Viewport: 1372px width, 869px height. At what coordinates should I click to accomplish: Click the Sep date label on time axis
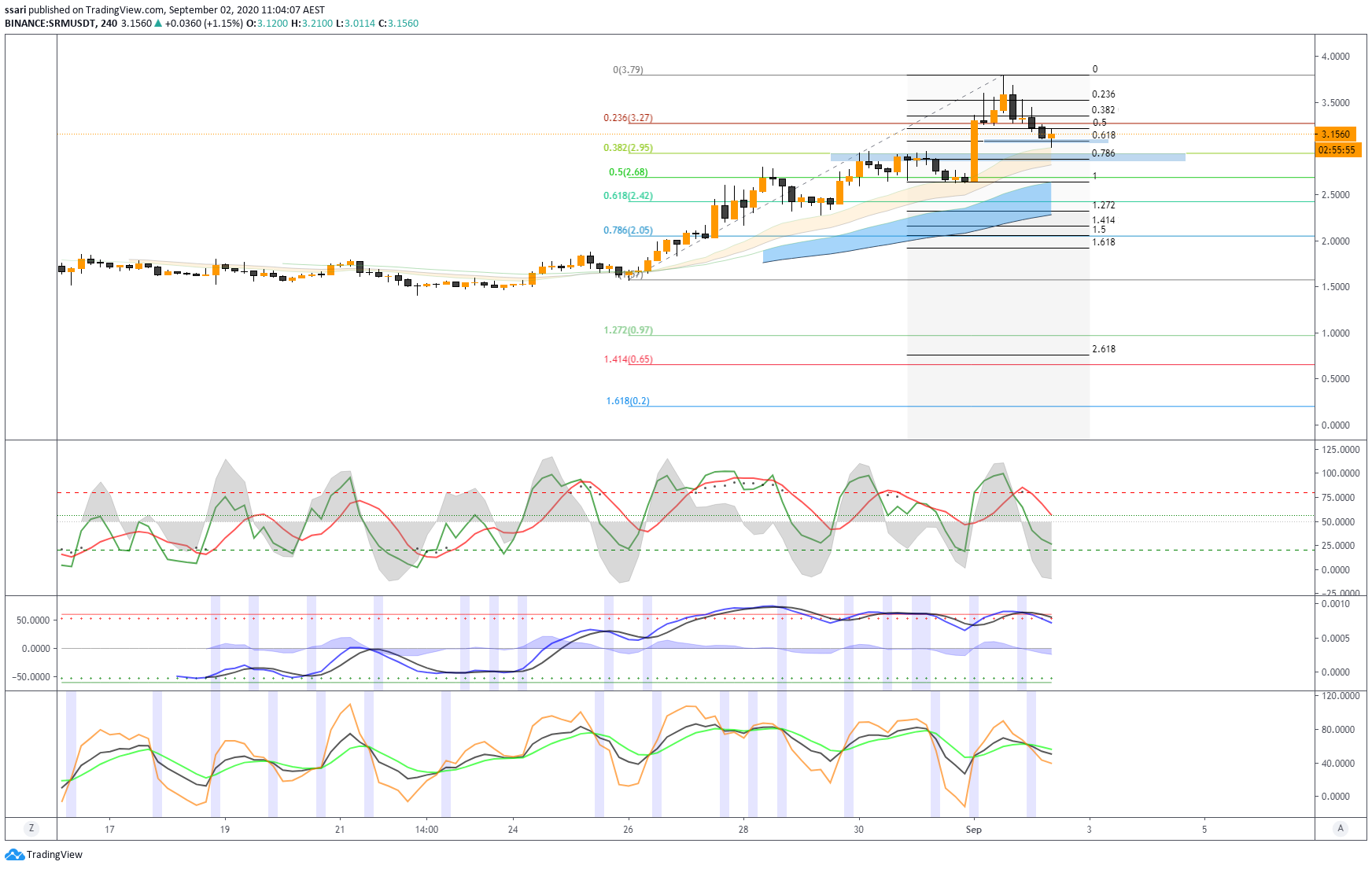click(974, 829)
